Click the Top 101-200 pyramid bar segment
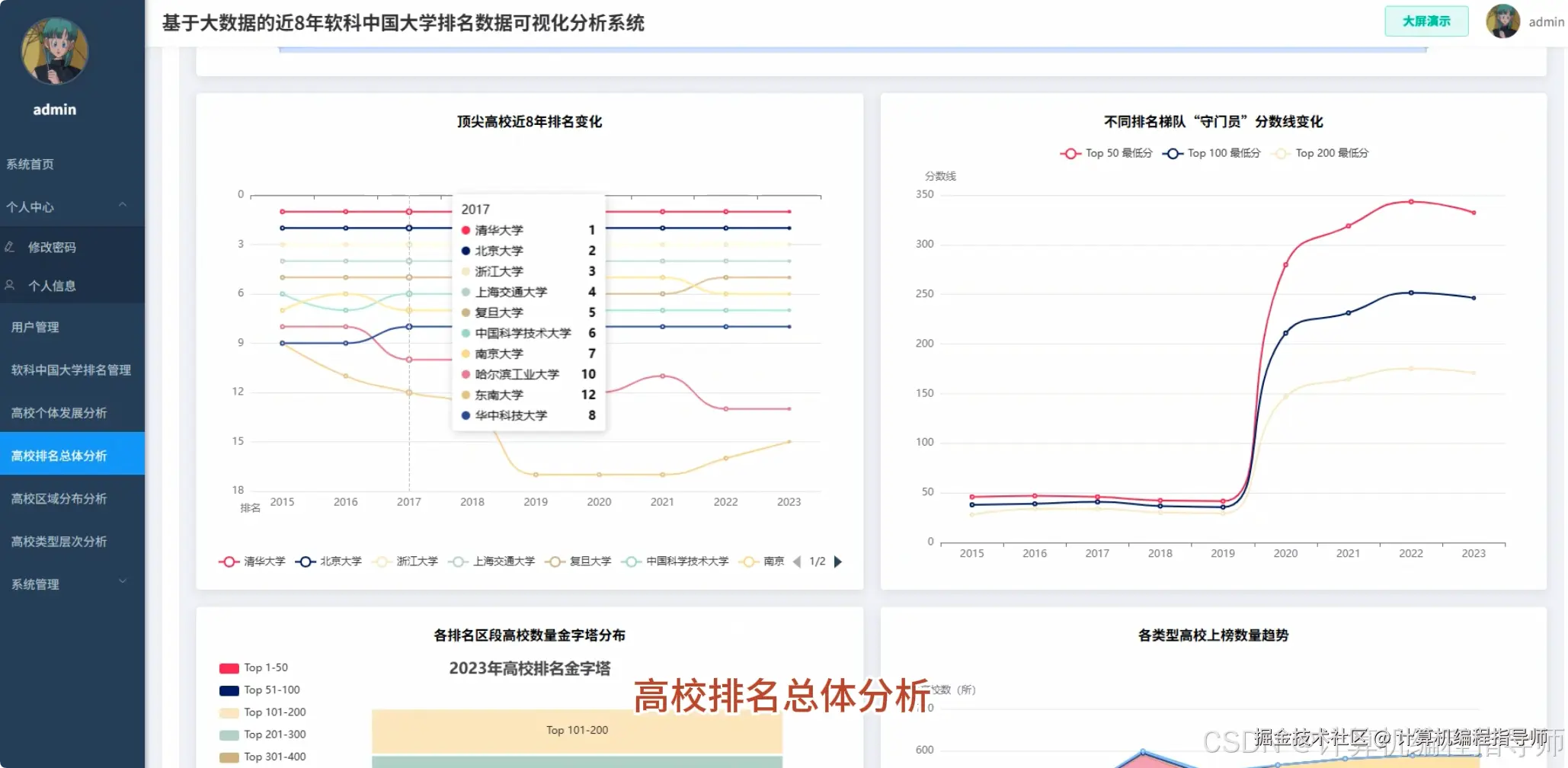The width and height of the screenshot is (1568, 768). point(577,730)
